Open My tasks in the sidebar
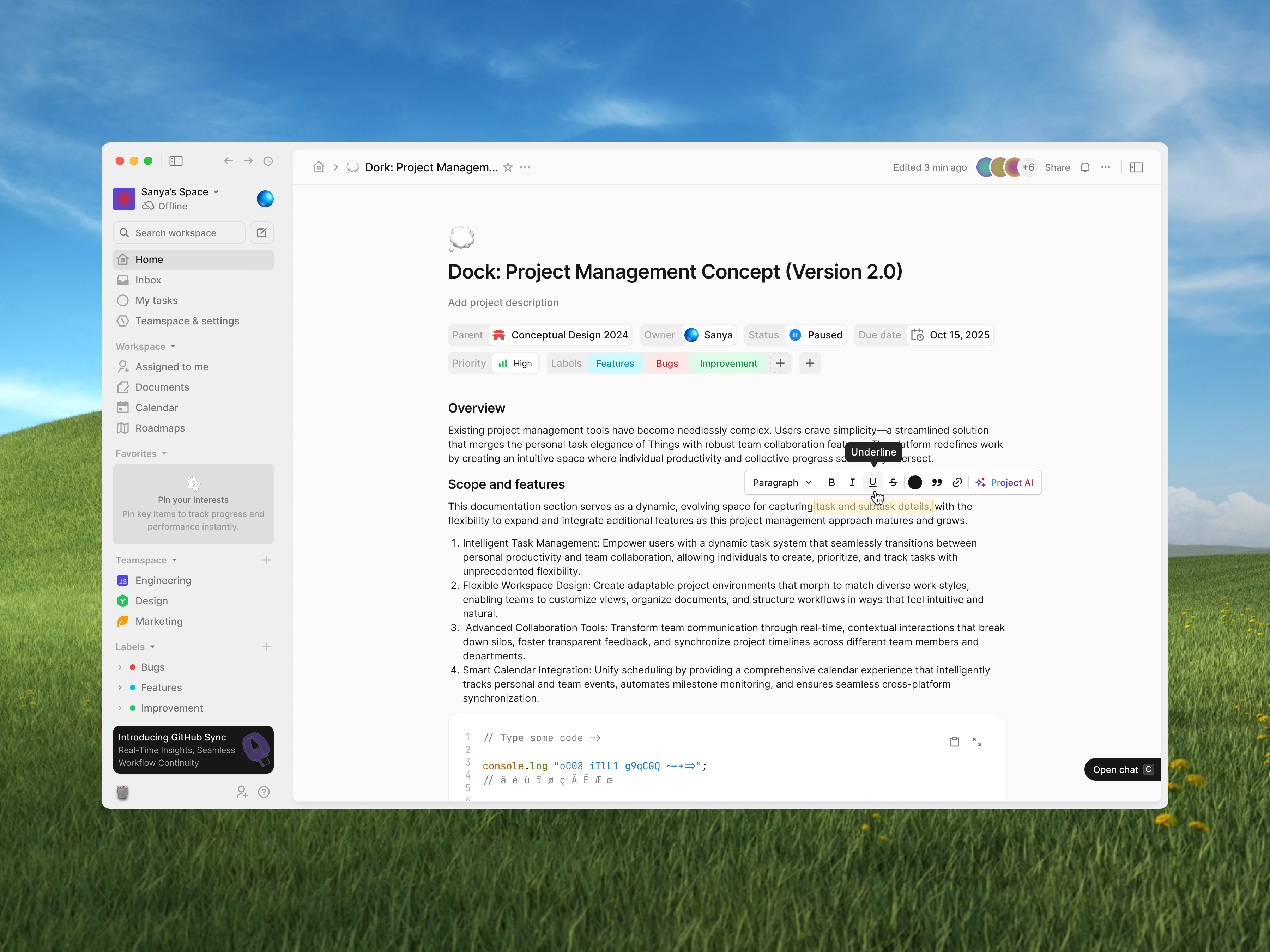The image size is (1270, 952). 156,300
